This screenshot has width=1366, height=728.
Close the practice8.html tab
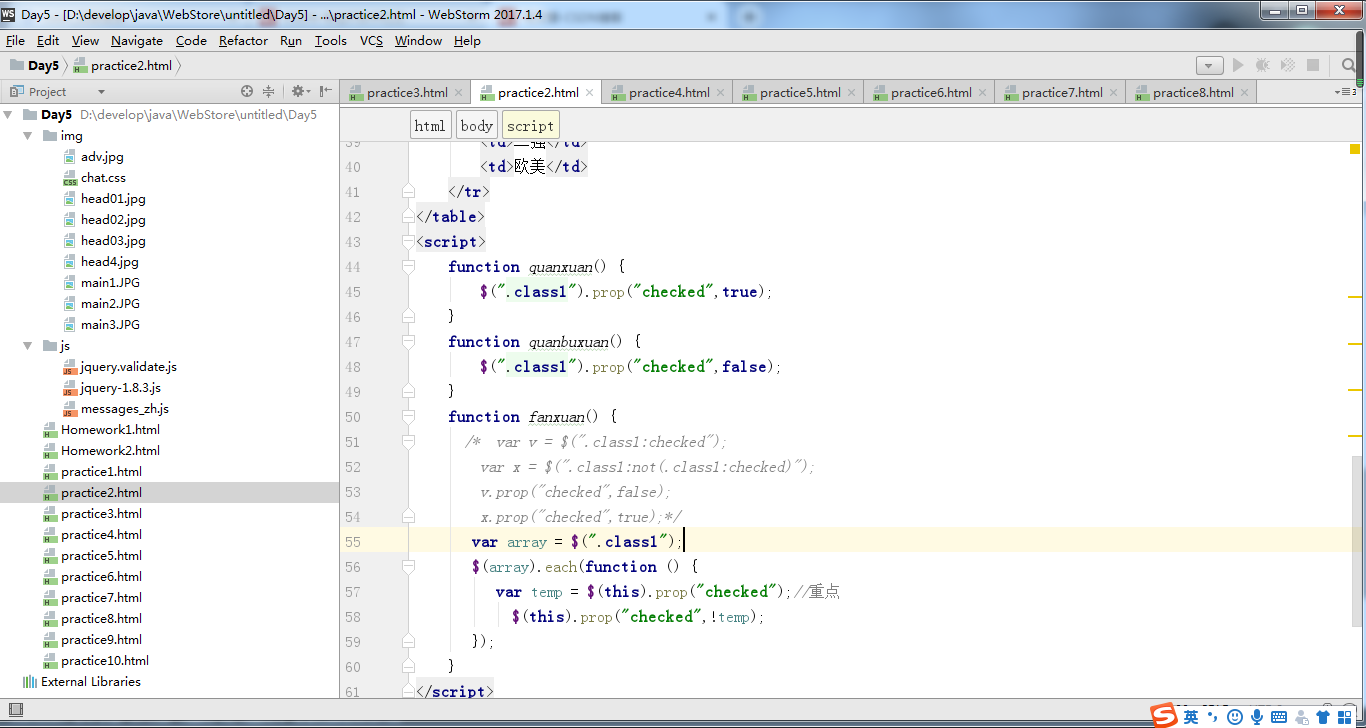click(x=1245, y=92)
